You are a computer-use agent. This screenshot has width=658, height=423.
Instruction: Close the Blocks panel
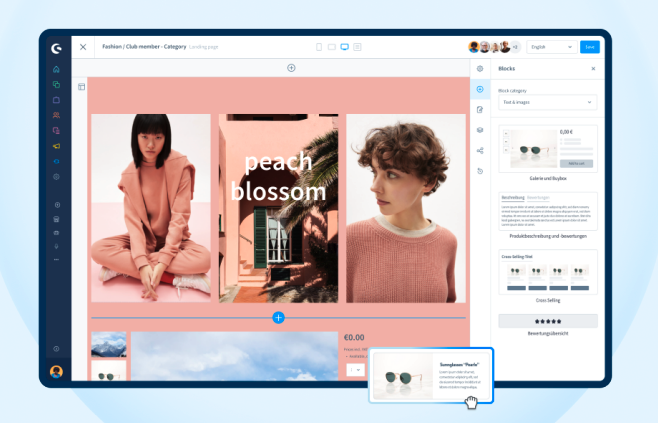[593, 69]
